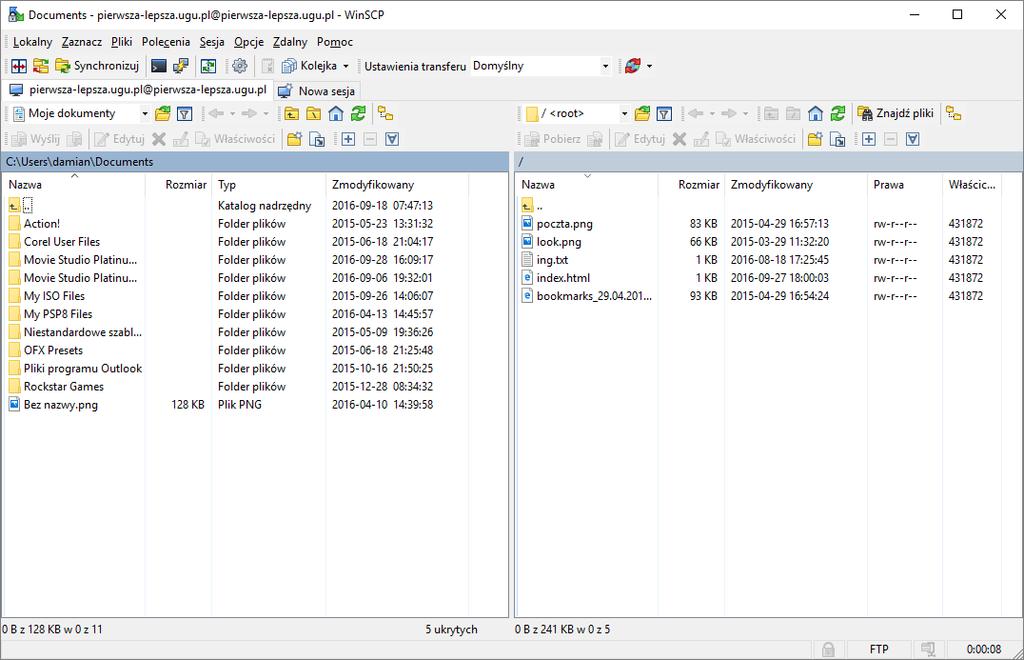This screenshot has height=660, width=1024.
Task: Click the keep remote directory up to date icon
Action: click(x=208, y=66)
